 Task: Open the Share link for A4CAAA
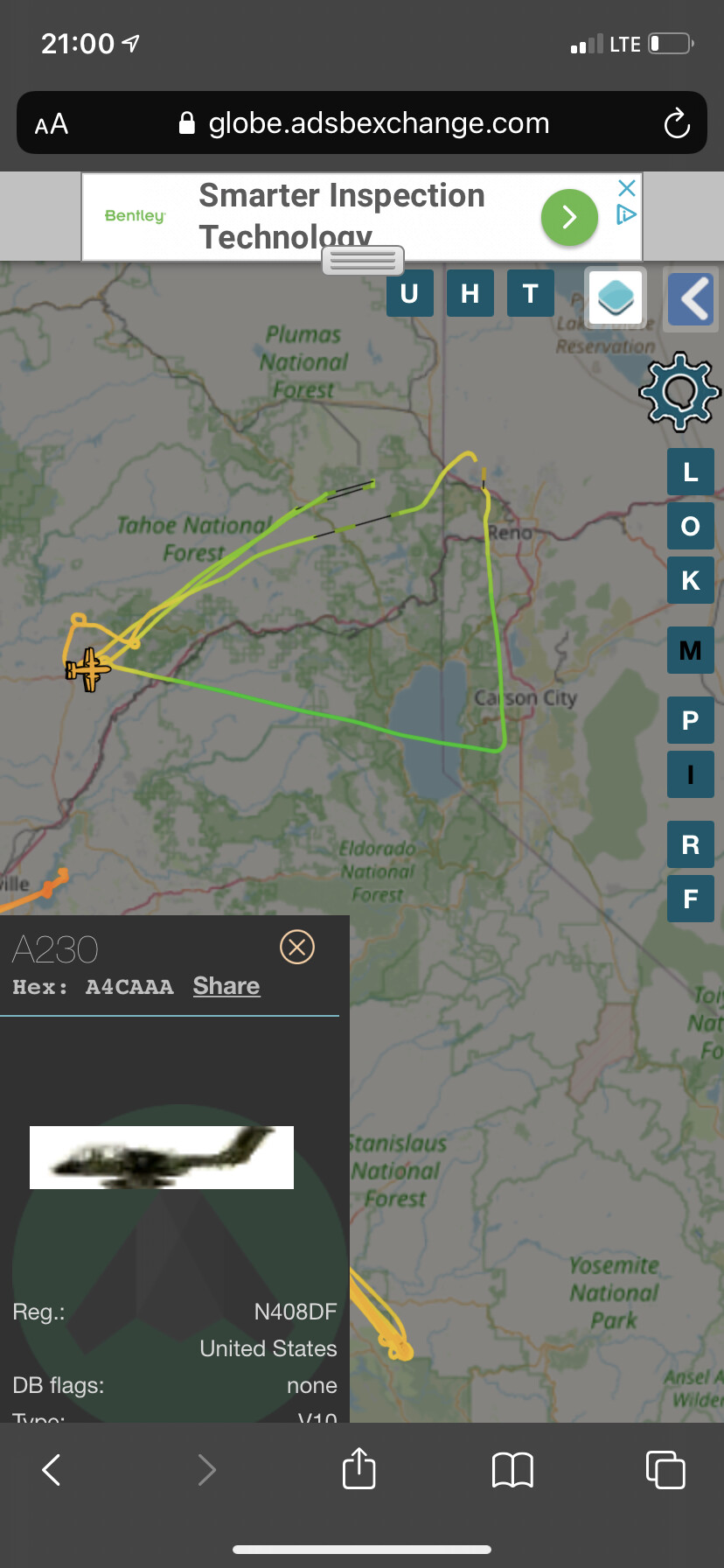coord(226,986)
